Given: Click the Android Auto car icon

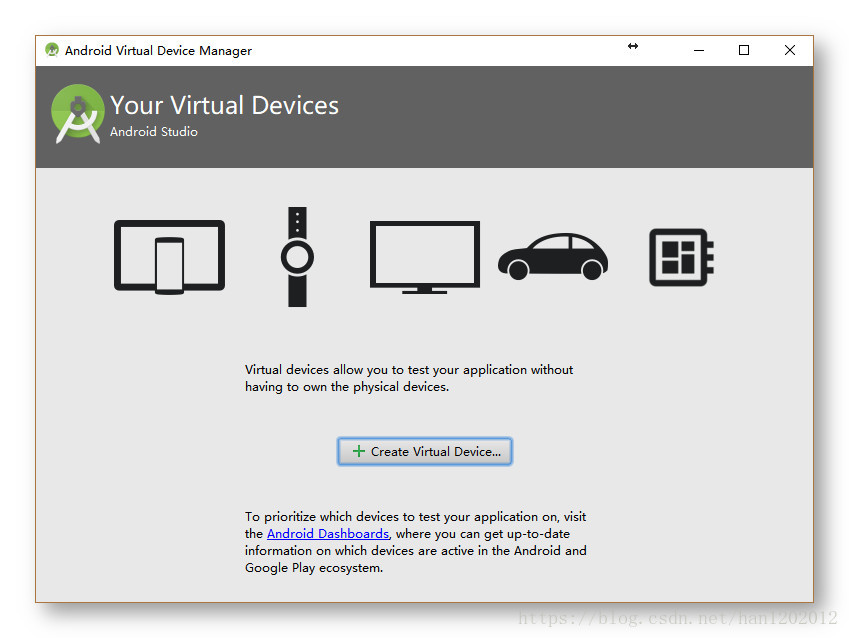Looking at the screenshot, I should [553, 257].
